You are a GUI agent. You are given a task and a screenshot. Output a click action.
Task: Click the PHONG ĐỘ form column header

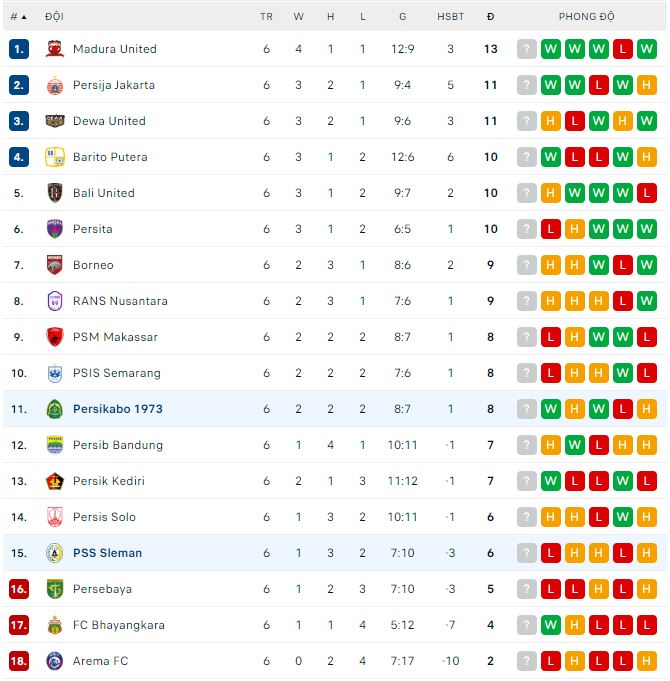click(587, 17)
